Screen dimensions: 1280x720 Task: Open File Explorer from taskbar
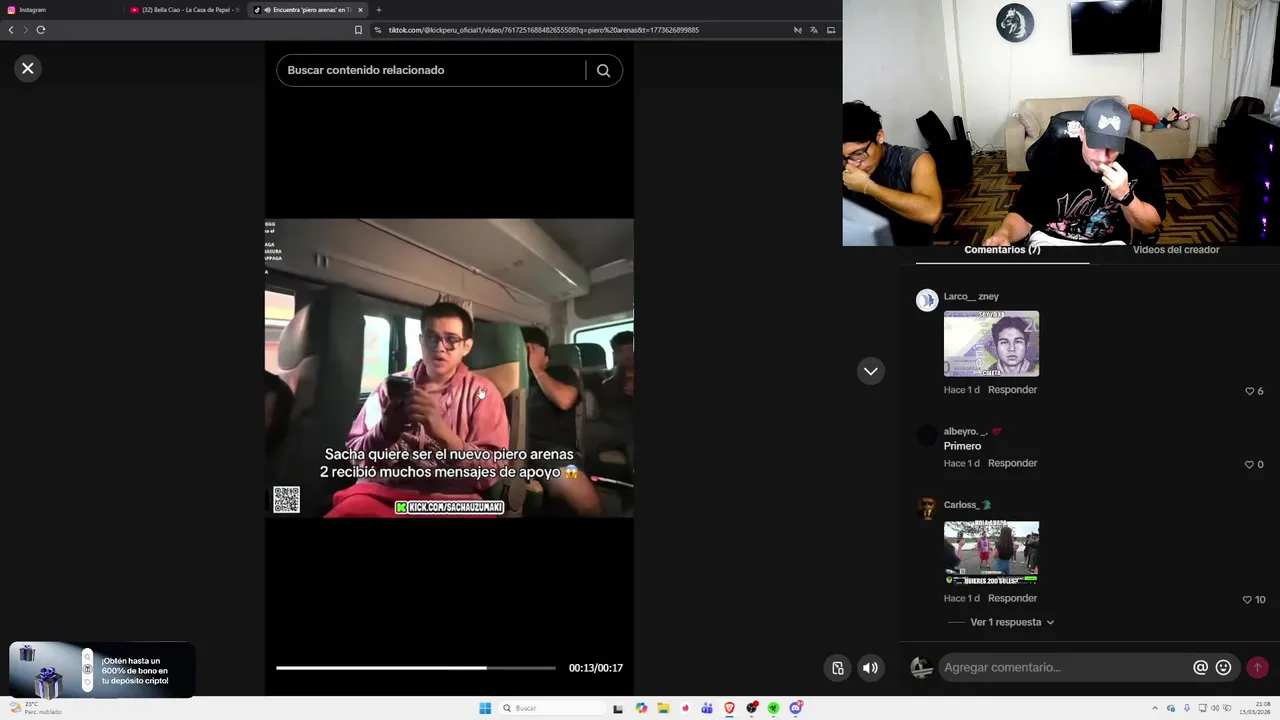pyautogui.click(x=663, y=708)
